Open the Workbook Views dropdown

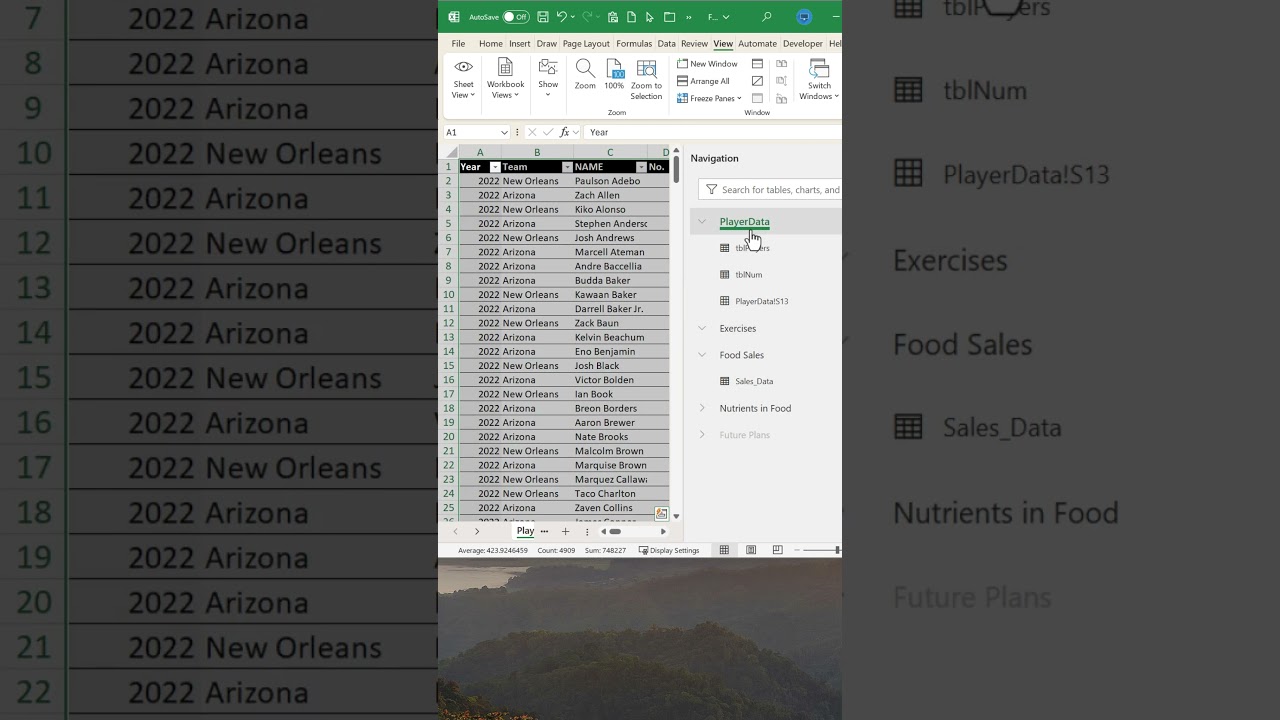pos(505,78)
